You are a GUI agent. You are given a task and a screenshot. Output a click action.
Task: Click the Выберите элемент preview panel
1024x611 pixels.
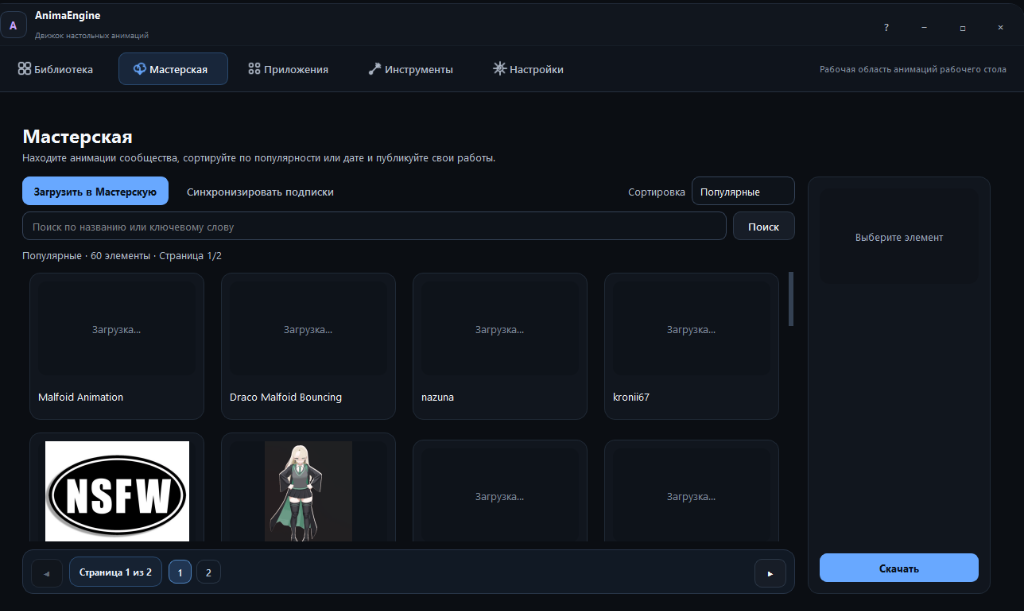click(x=899, y=237)
